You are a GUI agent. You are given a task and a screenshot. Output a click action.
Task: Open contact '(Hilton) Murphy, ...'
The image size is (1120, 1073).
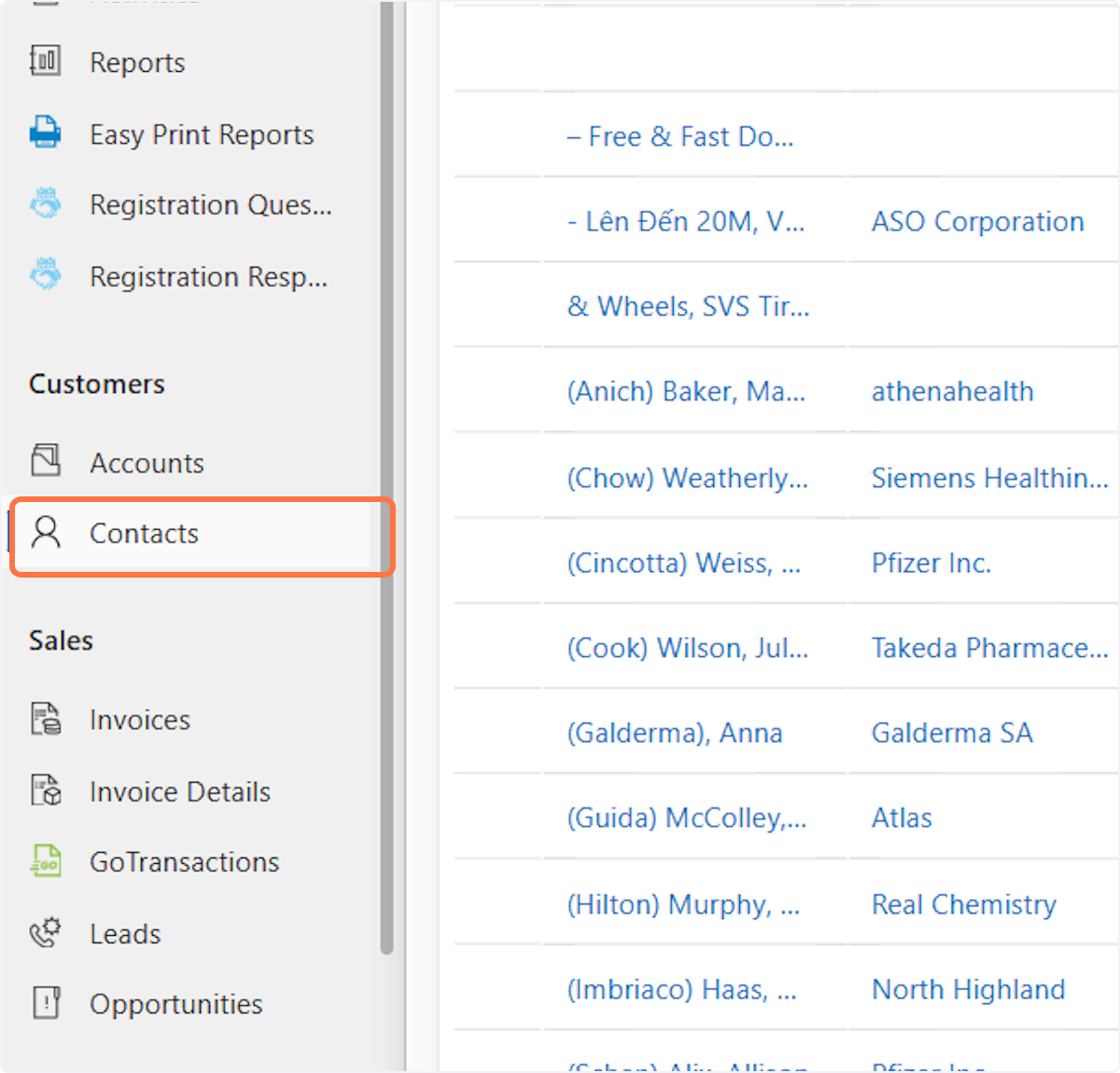pos(683,904)
